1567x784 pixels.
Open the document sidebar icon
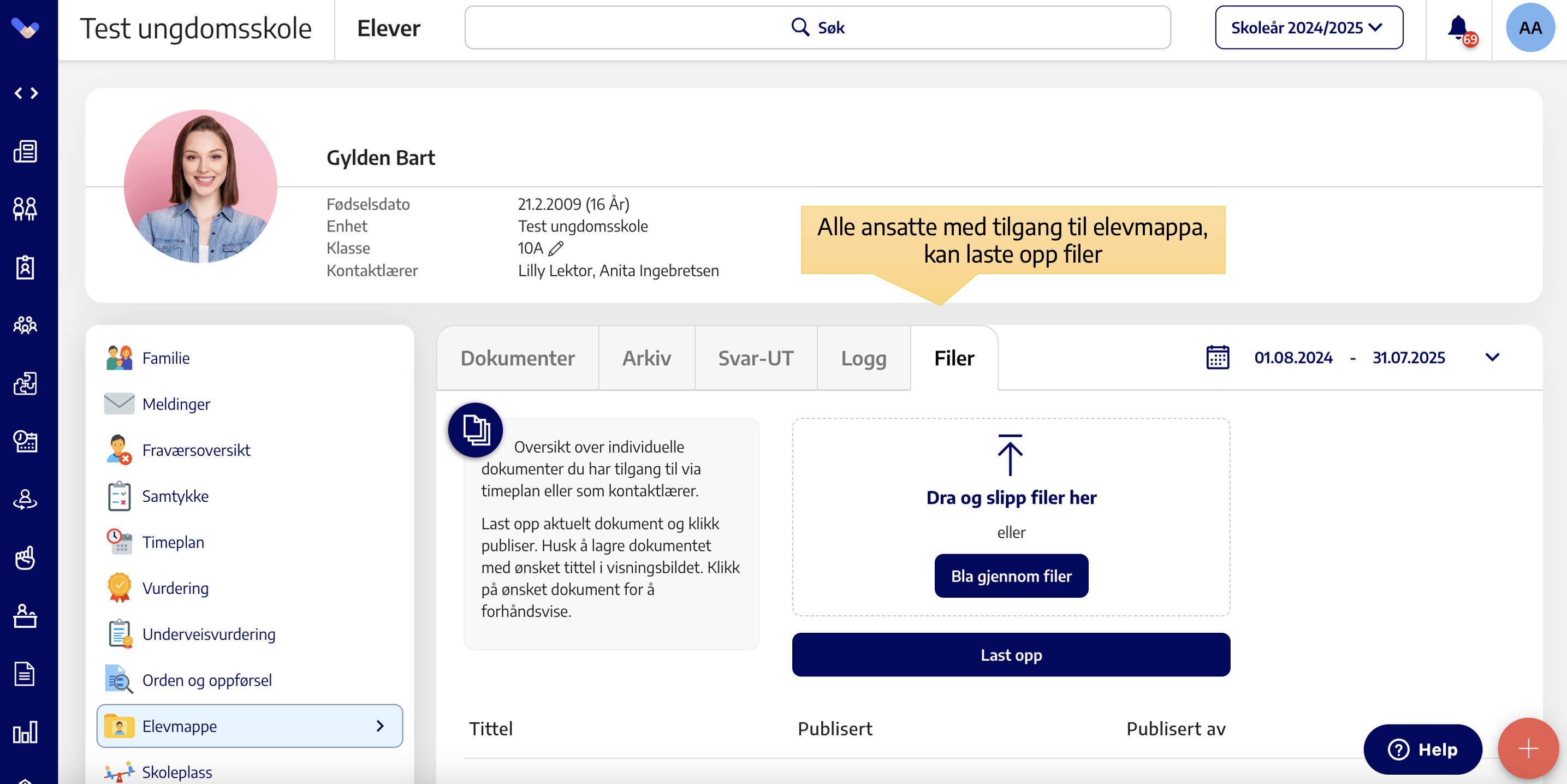coord(26,674)
